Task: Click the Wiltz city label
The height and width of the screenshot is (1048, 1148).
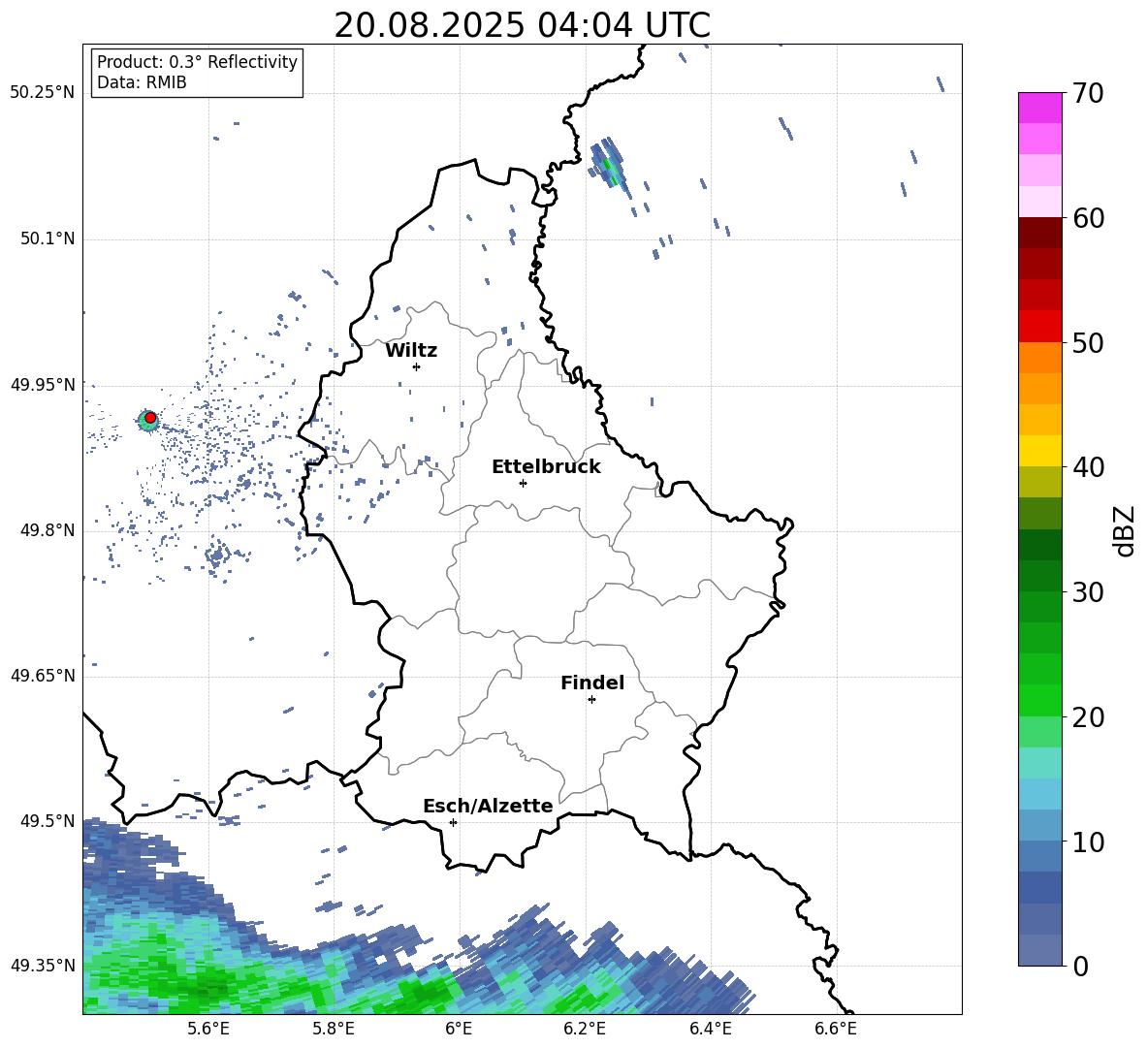Action: point(411,351)
